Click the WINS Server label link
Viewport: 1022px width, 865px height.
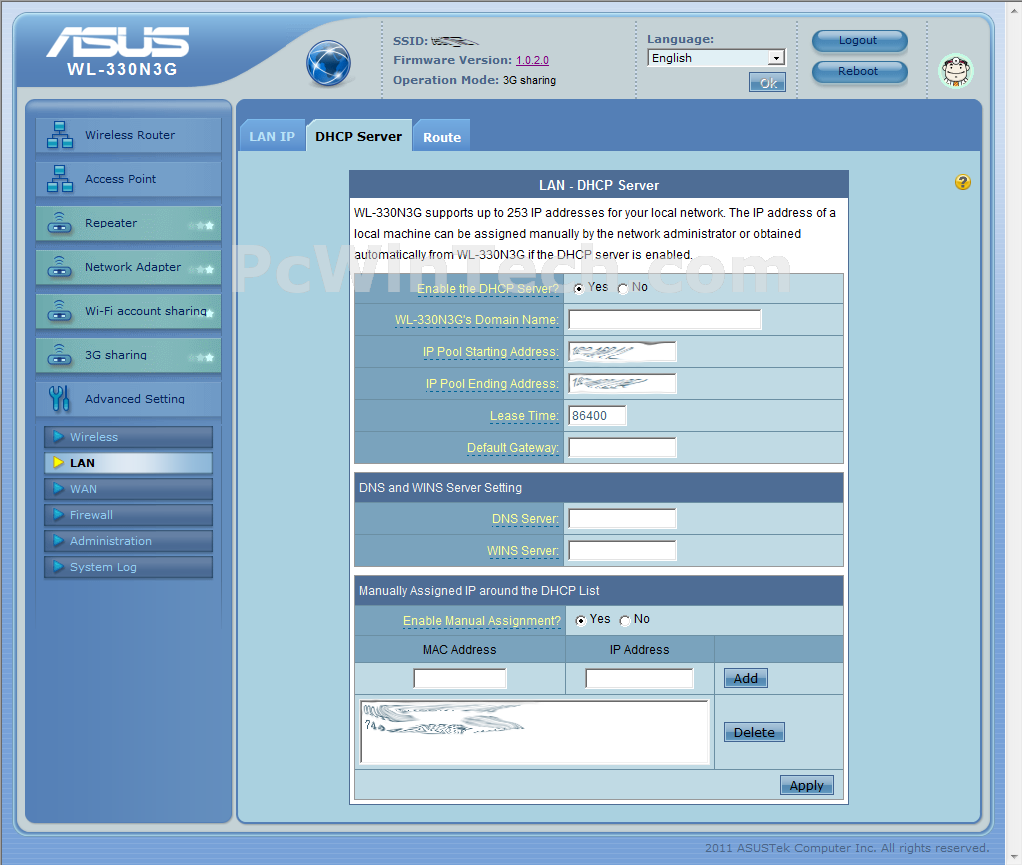522,551
